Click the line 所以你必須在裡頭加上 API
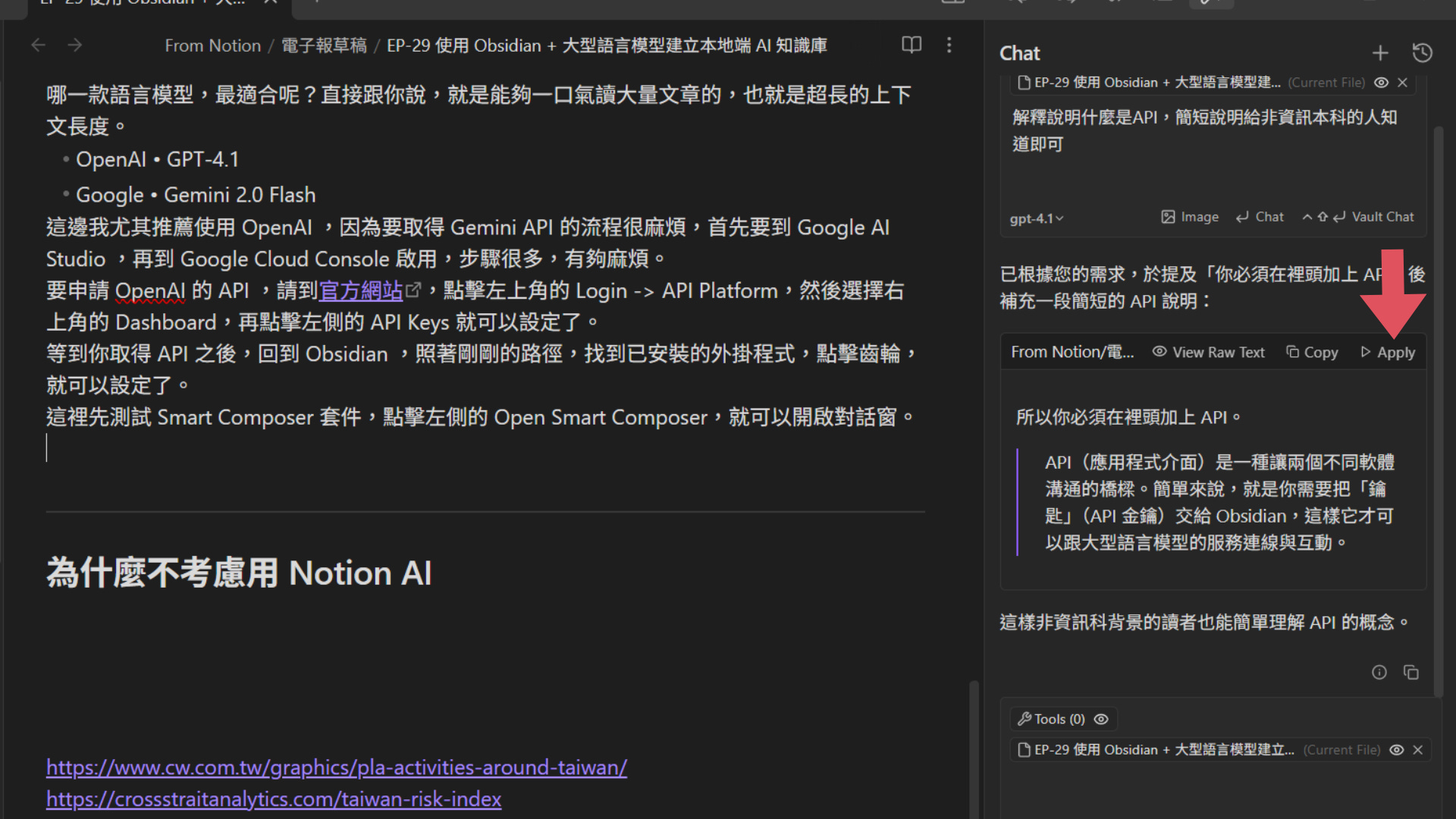Image resolution: width=1456 pixels, height=819 pixels. (1128, 417)
